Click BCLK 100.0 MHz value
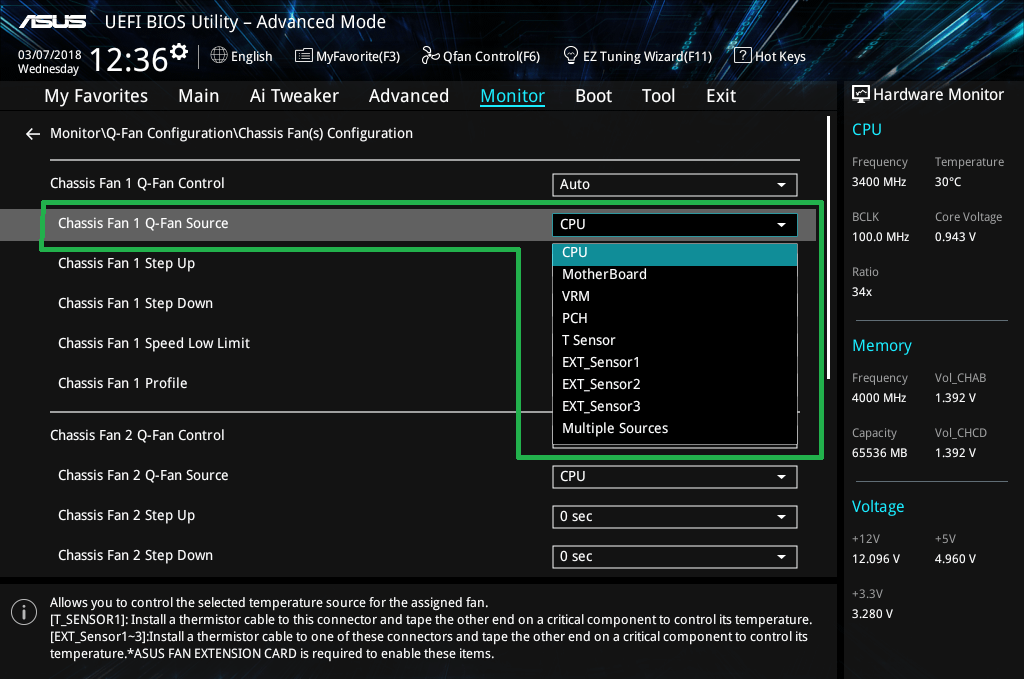This screenshot has width=1024, height=679. [x=880, y=237]
